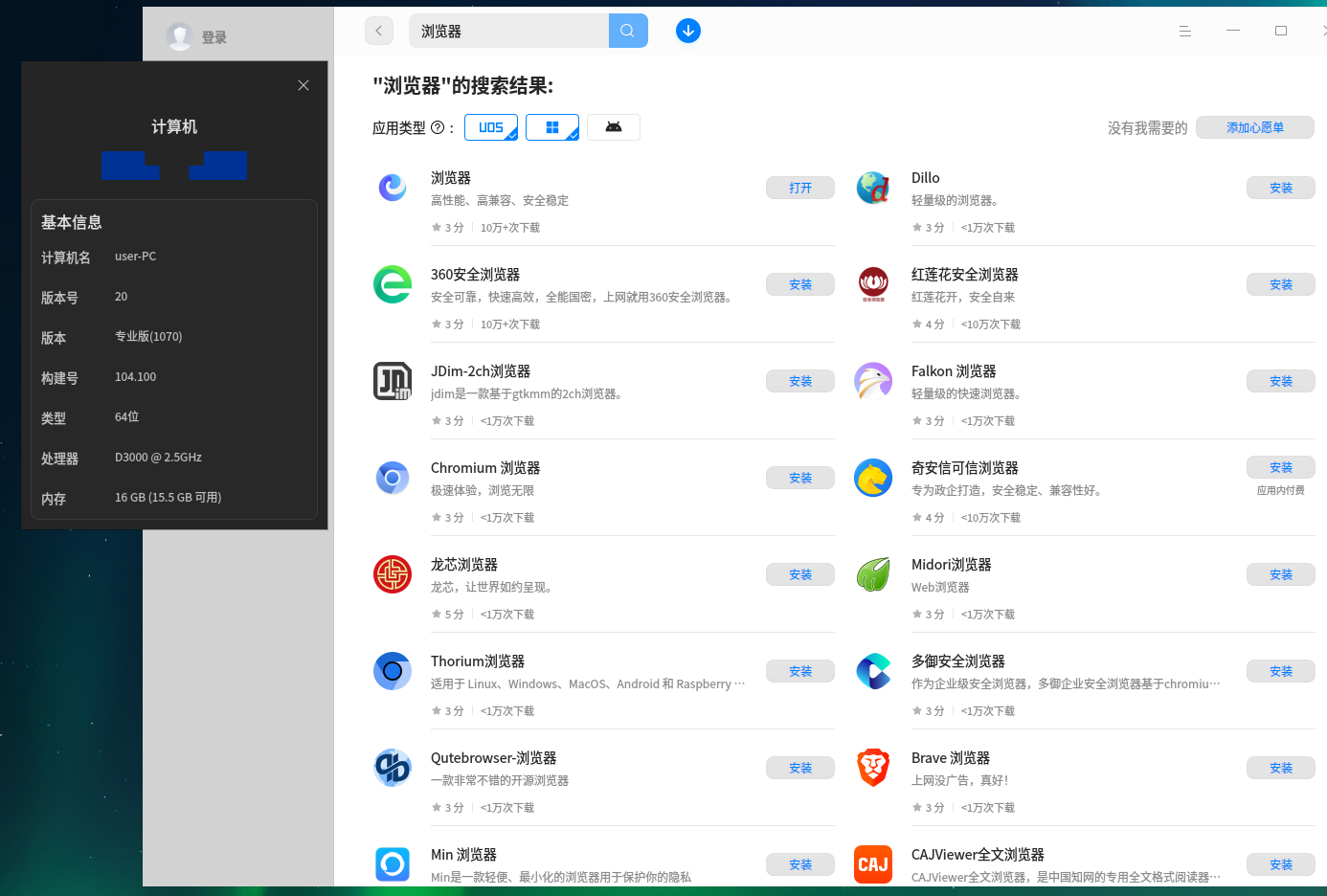Select the Brave 浏览器 app icon
Viewport: 1327px width, 896px height.
(873, 767)
